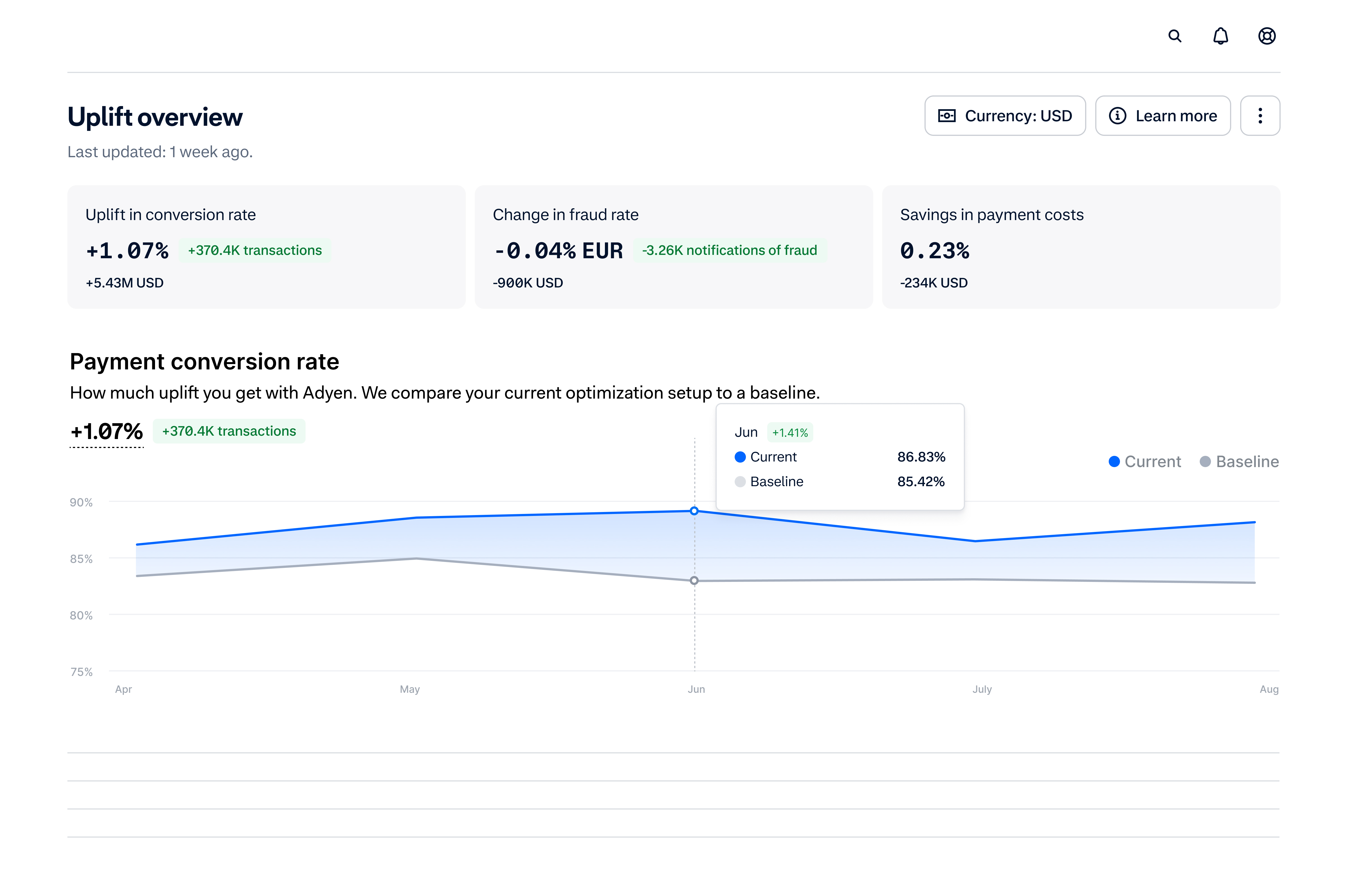
Task: Click the info icon in Learn more
Action: pos(1117,116)
